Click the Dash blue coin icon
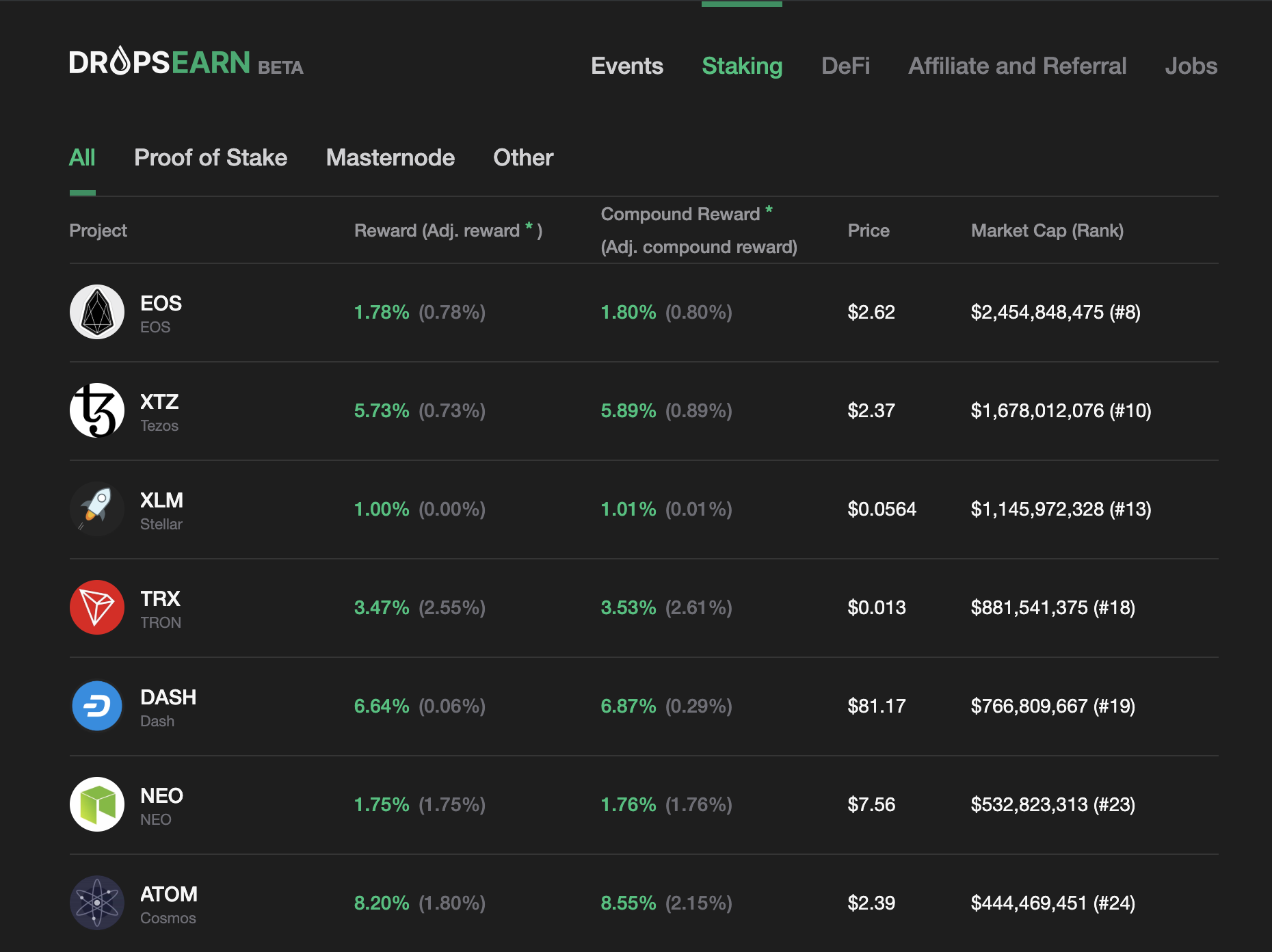Image resolution: width=1272 pixels, height=952 pixels. point(97,706)
